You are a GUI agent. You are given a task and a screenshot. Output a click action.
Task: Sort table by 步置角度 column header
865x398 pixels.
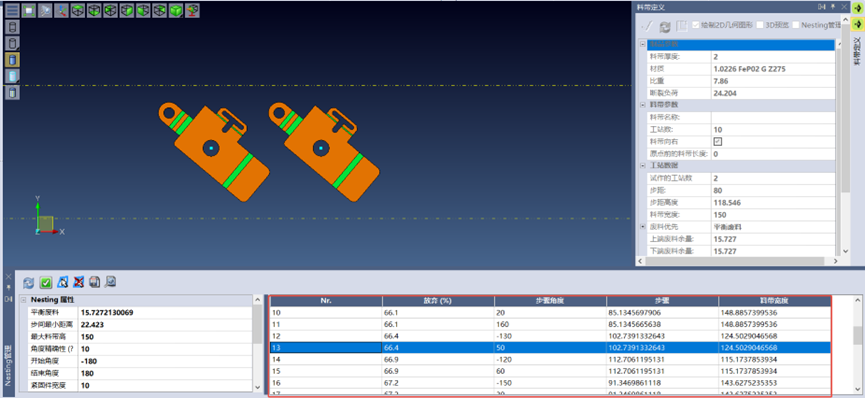(551, 301)
